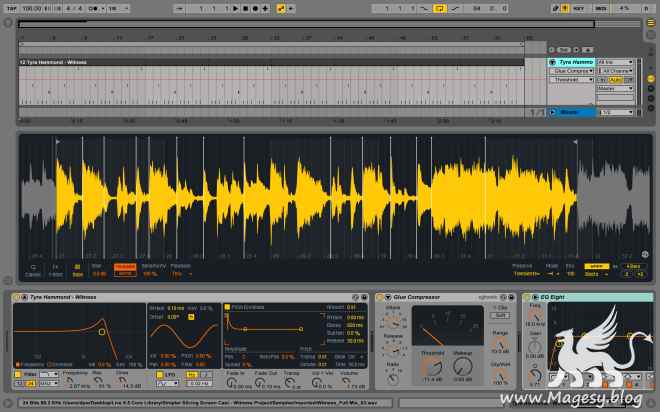660x412 pixels.
Task: Click the sample start flag marker
Action: (58, 142)
